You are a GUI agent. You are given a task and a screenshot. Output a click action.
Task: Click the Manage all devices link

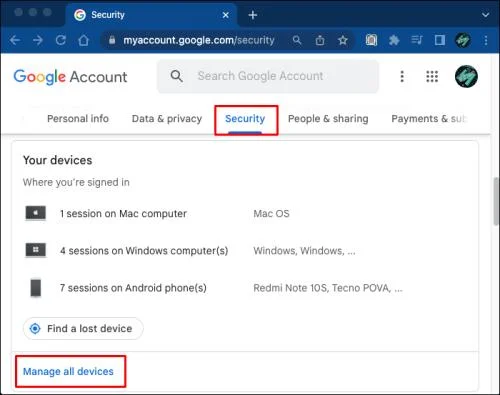tap(68, 371)
